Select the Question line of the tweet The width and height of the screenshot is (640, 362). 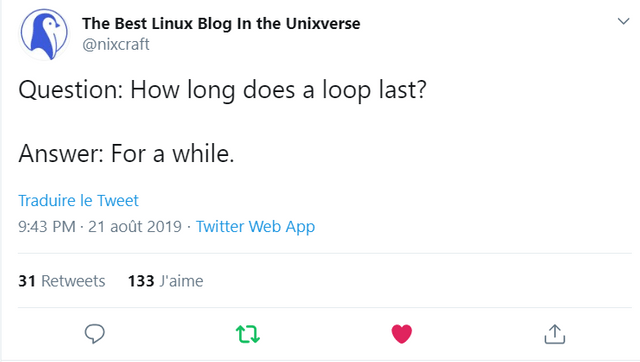click(x=222, y=90)
